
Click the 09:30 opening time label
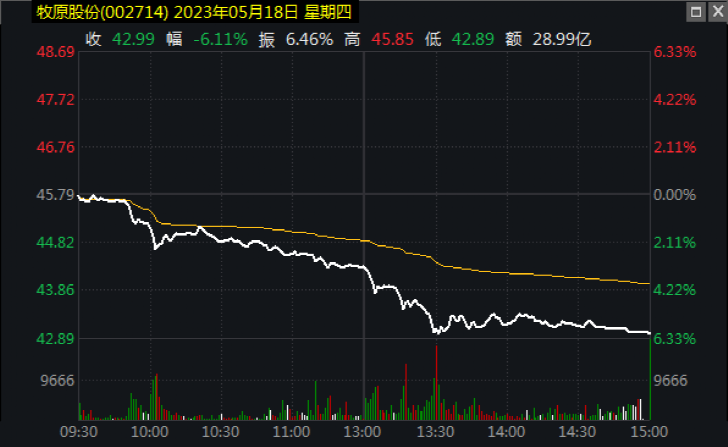(79, 431)
